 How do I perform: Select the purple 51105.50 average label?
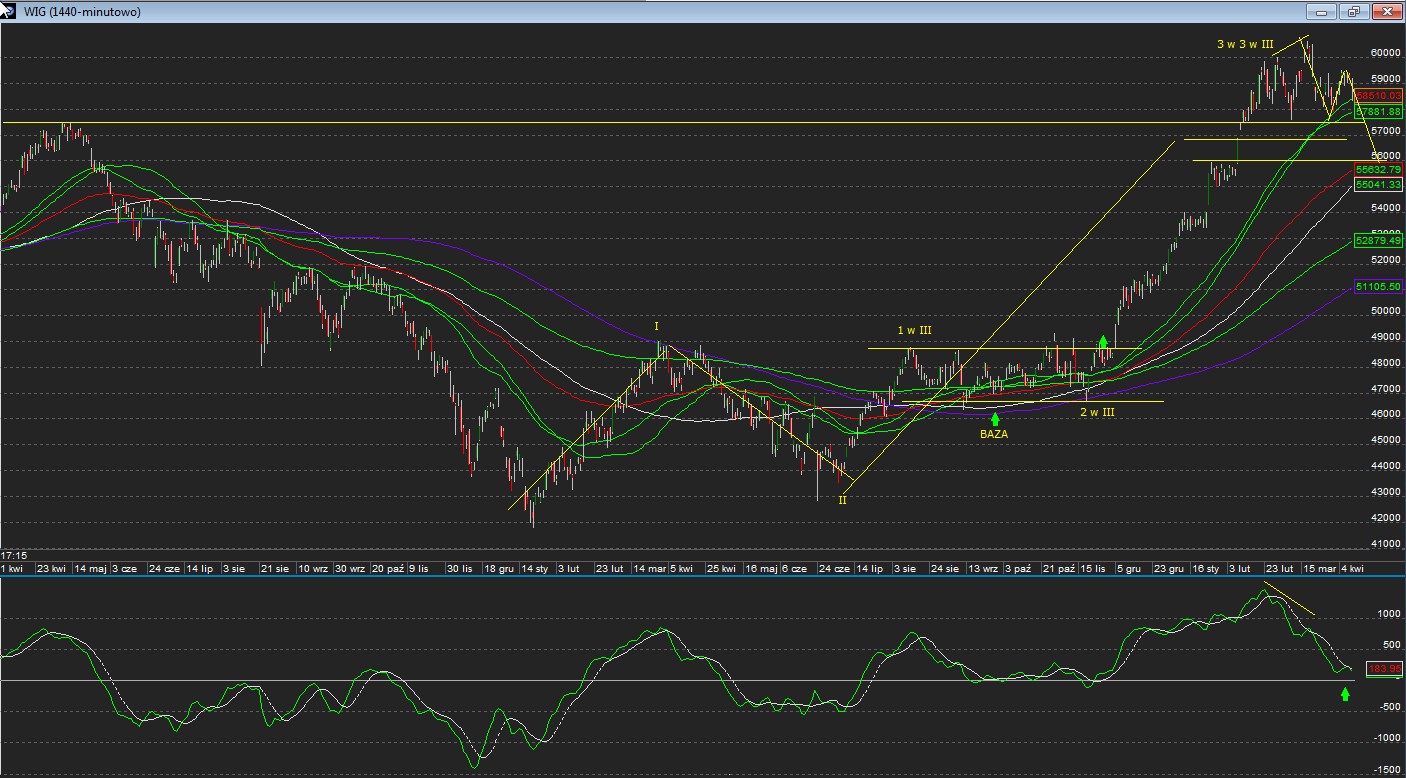[1378, 286]
